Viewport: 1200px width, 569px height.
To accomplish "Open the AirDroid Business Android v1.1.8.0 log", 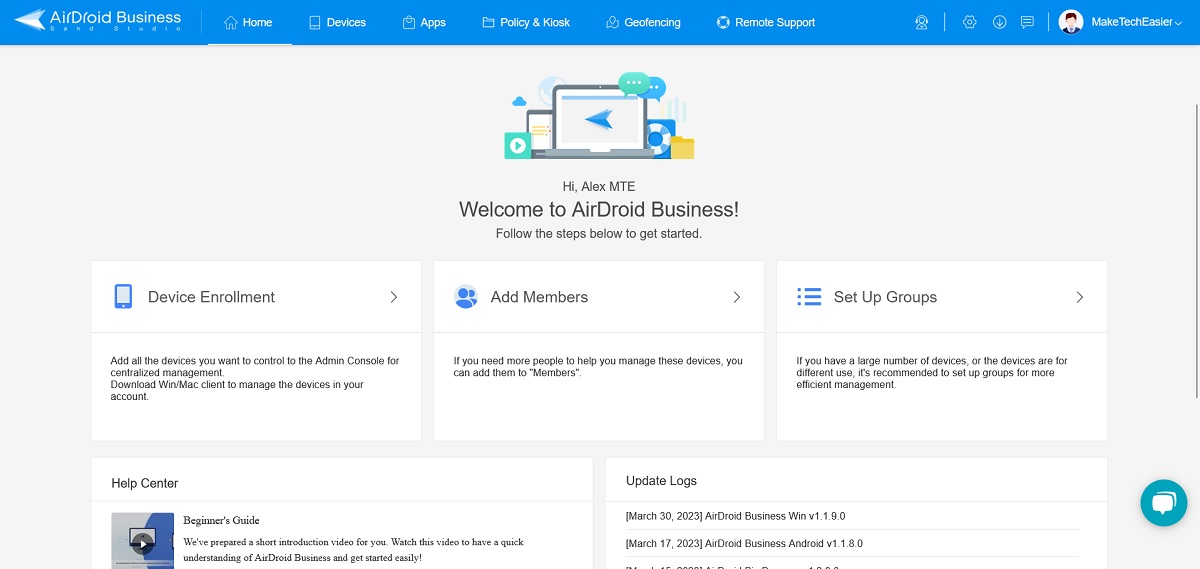I will (744, 544).
